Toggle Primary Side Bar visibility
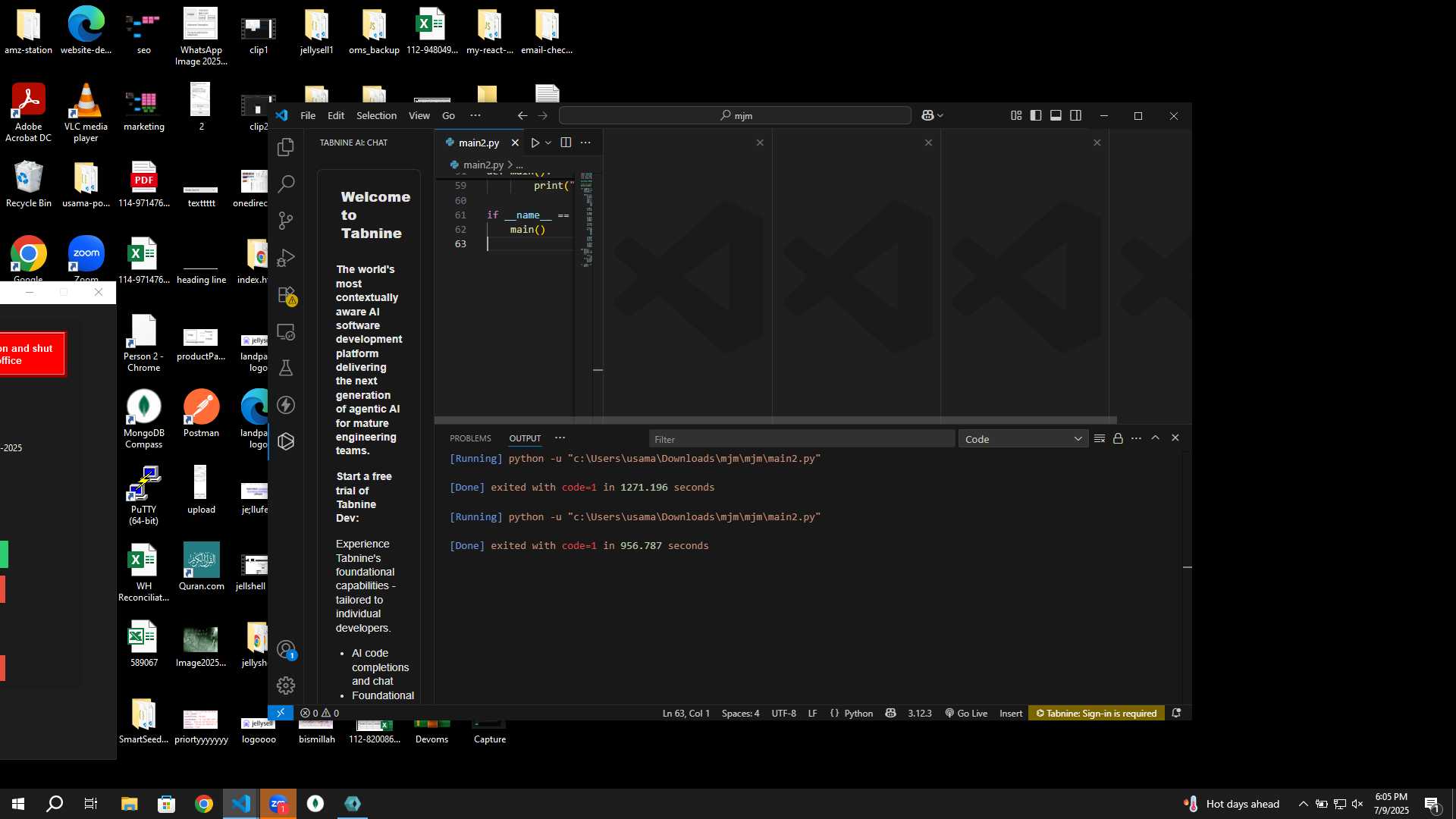This screenshot has width=1456, height=819. [x=1036, y=115]
